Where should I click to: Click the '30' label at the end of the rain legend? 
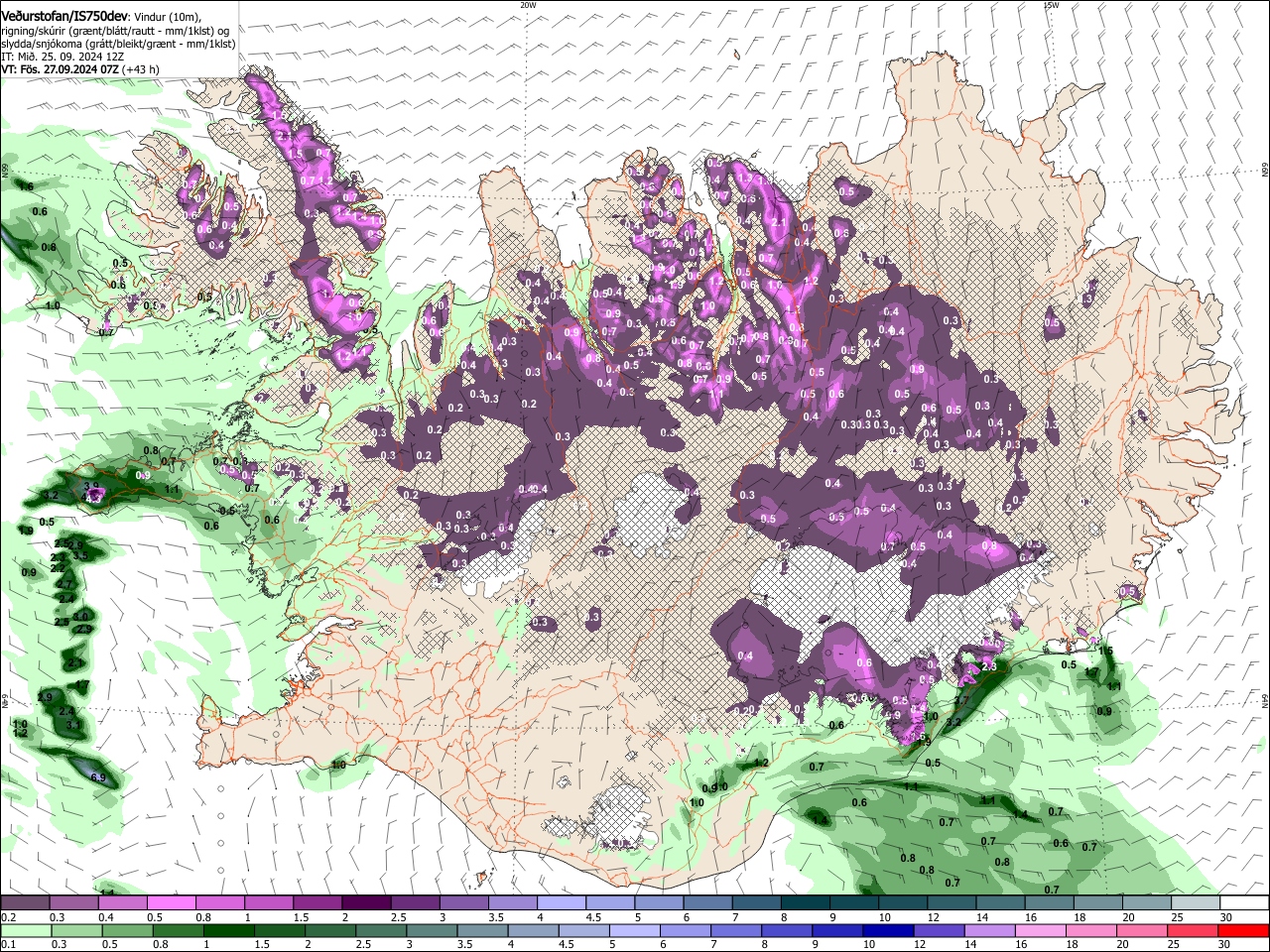coord(1225,945)
